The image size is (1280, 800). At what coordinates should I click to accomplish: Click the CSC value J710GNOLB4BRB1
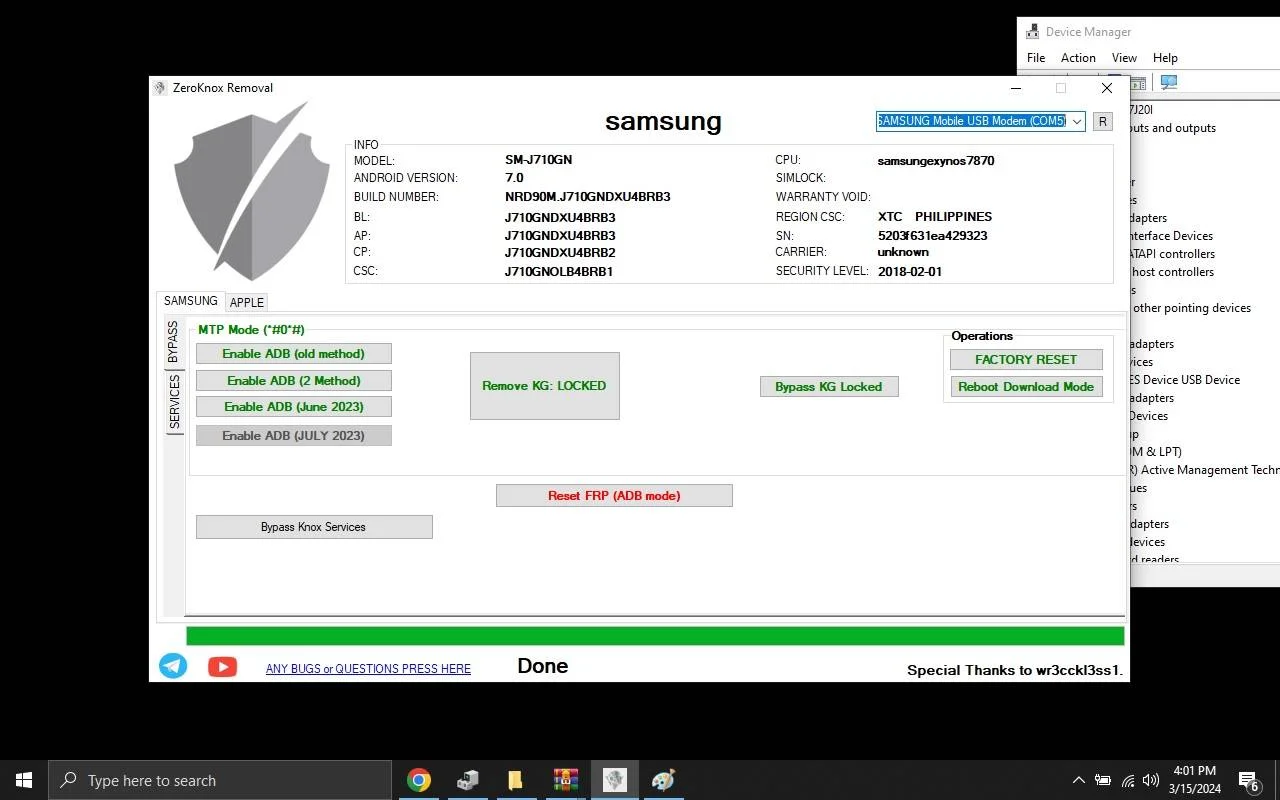[x=559, y=271]
